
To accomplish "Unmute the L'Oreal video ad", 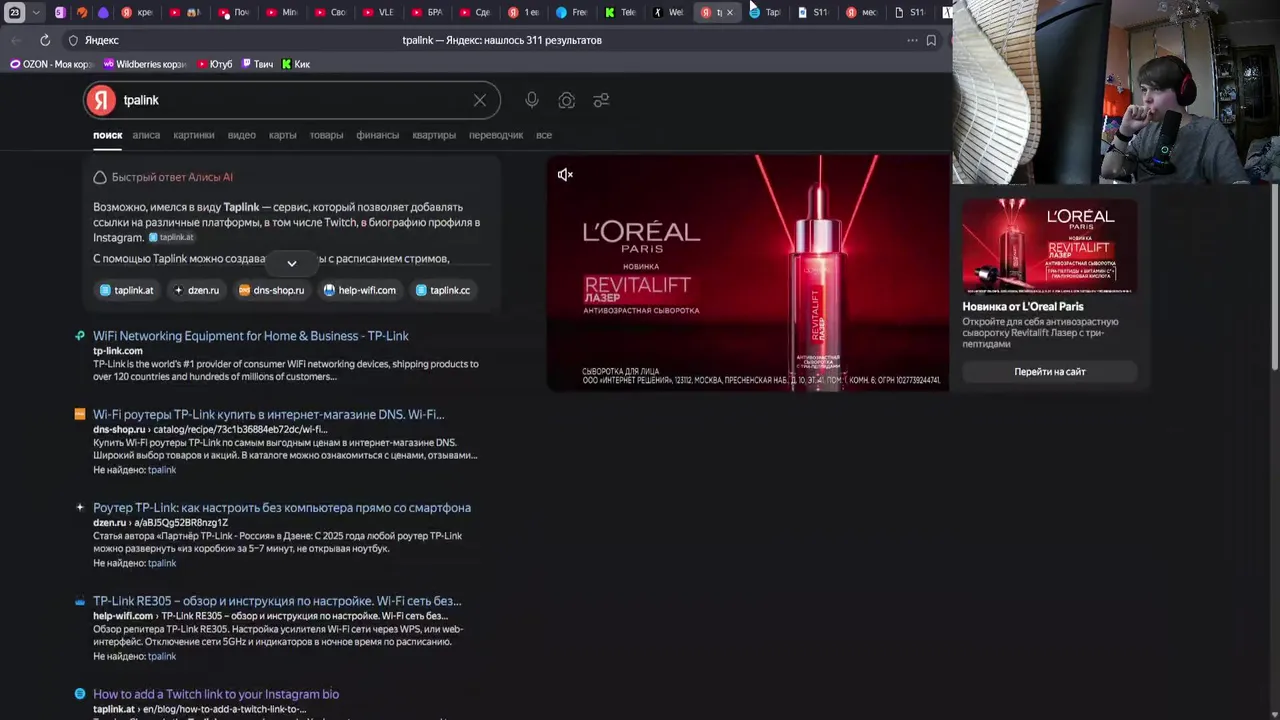I will click(x=565, y=175).
